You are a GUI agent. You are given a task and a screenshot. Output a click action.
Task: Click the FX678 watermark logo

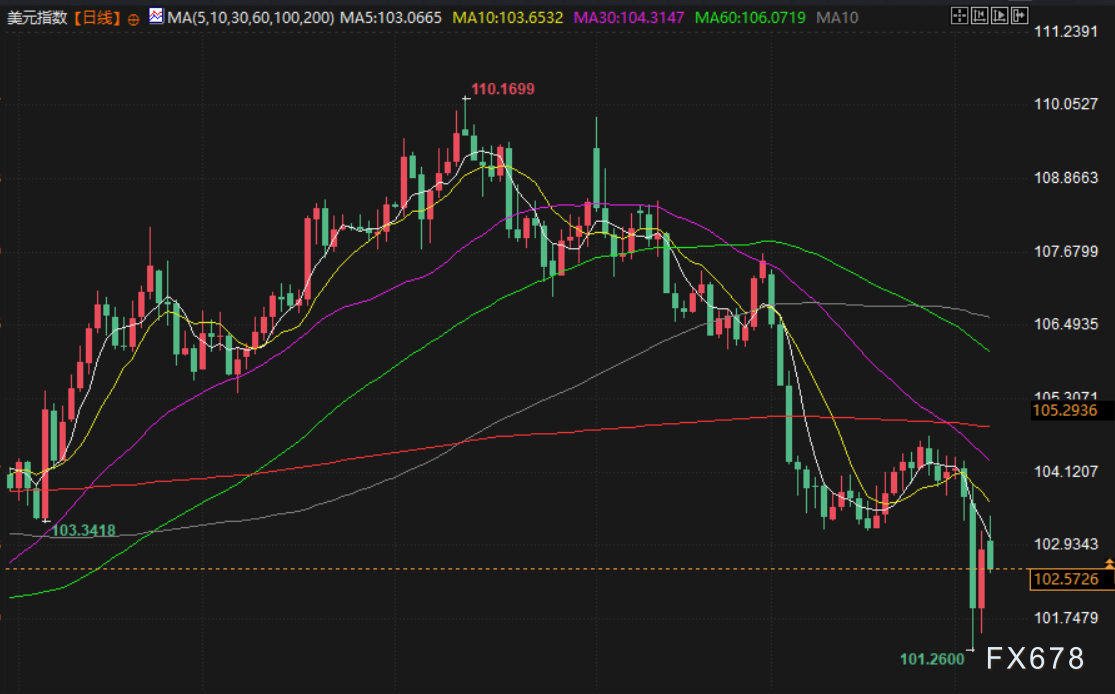coord(1035,658)
